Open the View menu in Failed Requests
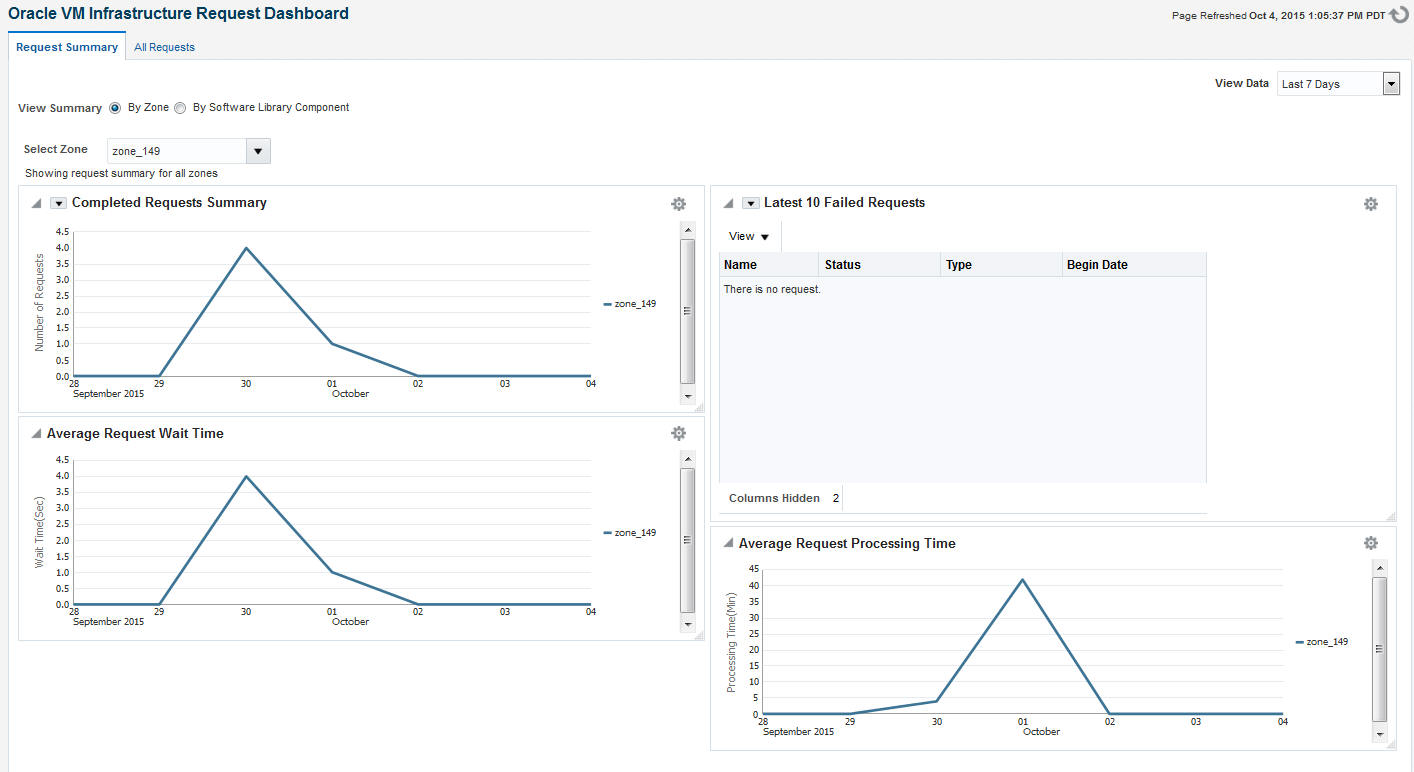 click(749, 237)
